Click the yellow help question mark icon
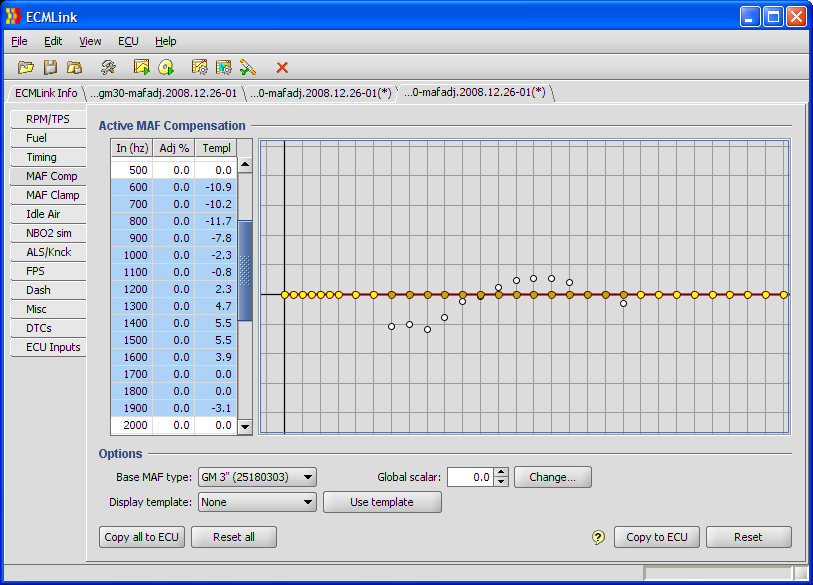 598,538
